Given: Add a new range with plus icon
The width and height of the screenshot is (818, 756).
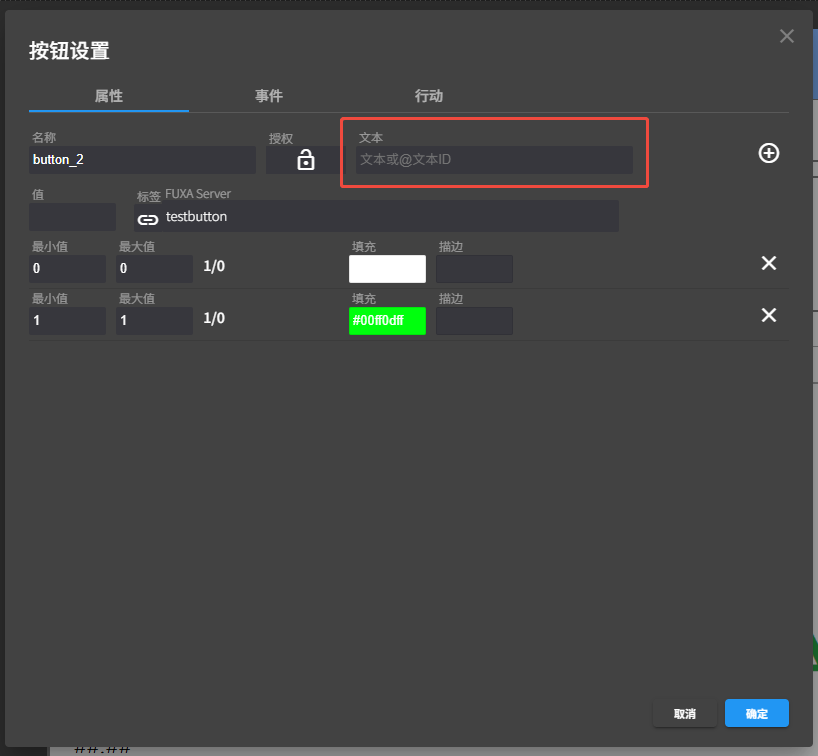Looking at the screenshot, I should [768, 153].
